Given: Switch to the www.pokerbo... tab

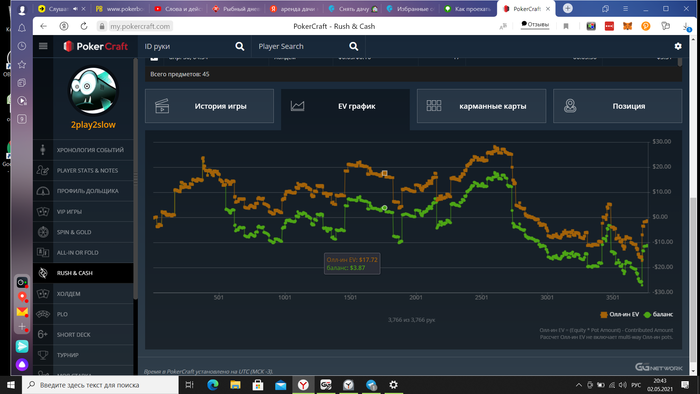Looking at the screenshot, I should [x=119, y=8].
